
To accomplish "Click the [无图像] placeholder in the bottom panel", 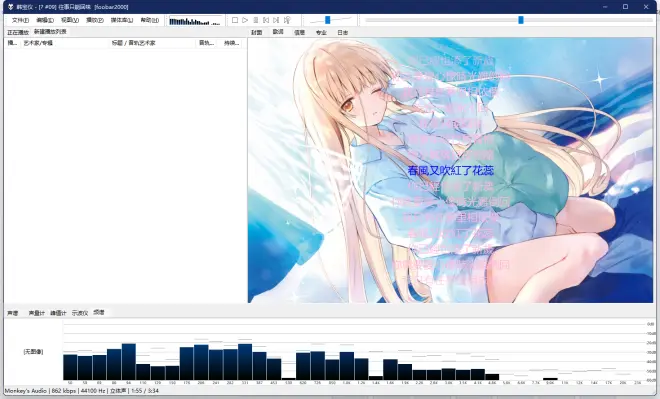I will (x=33, y=351).
